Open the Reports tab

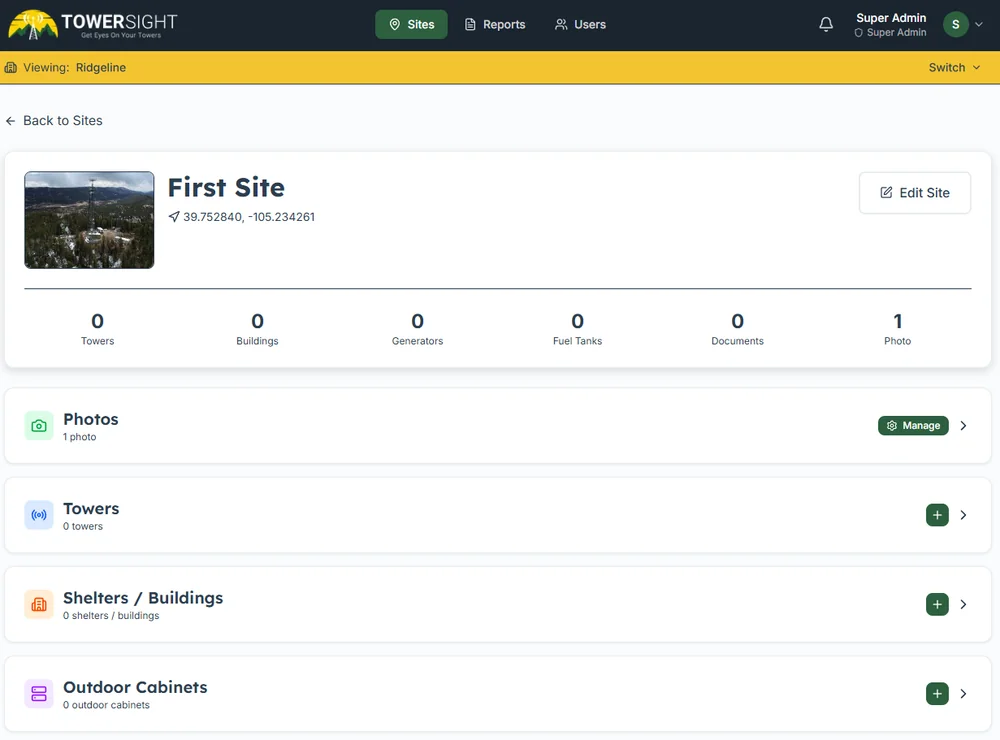click(x=495, y=24)
